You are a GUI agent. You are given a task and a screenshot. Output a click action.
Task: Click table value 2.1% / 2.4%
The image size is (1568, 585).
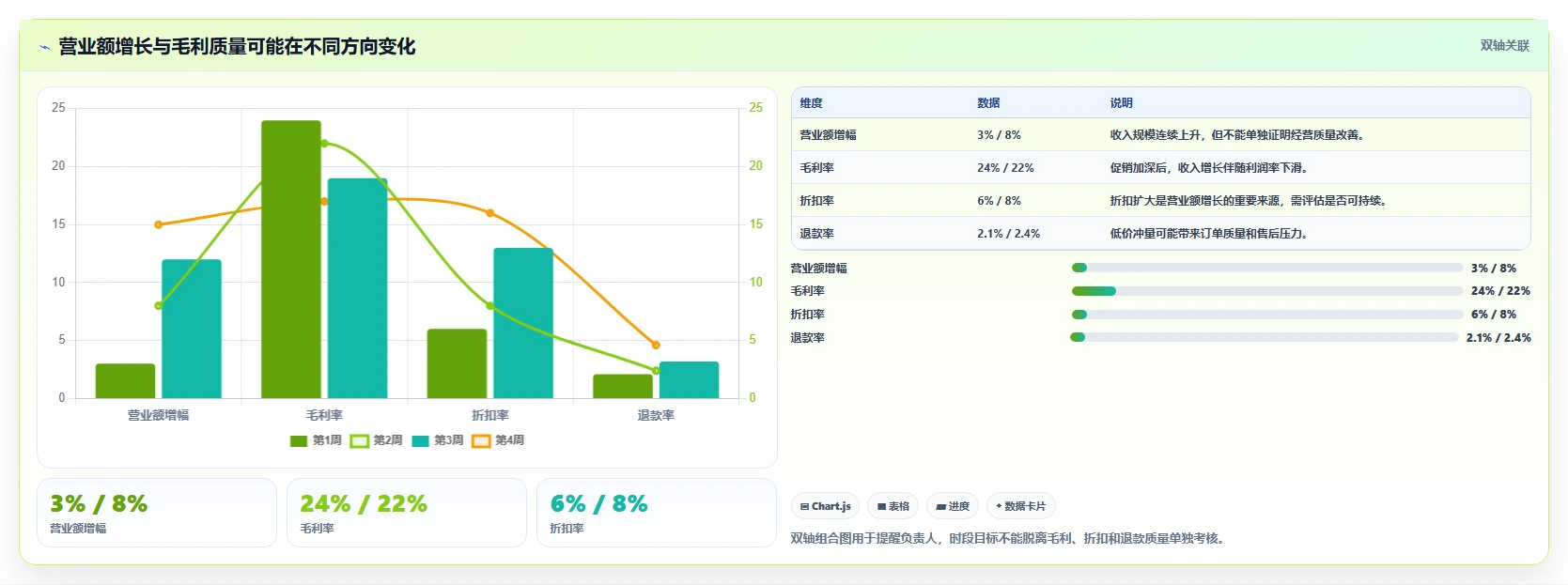(1008, 234)
